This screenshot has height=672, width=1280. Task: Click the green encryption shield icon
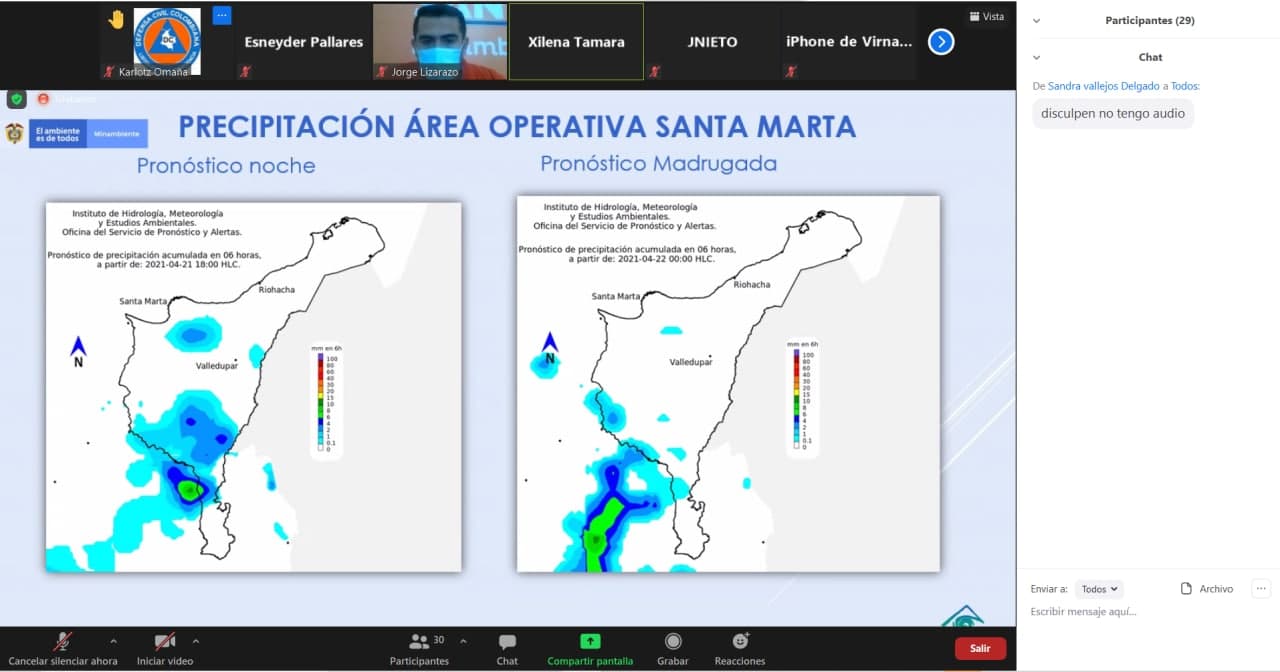tap(17, 99)
